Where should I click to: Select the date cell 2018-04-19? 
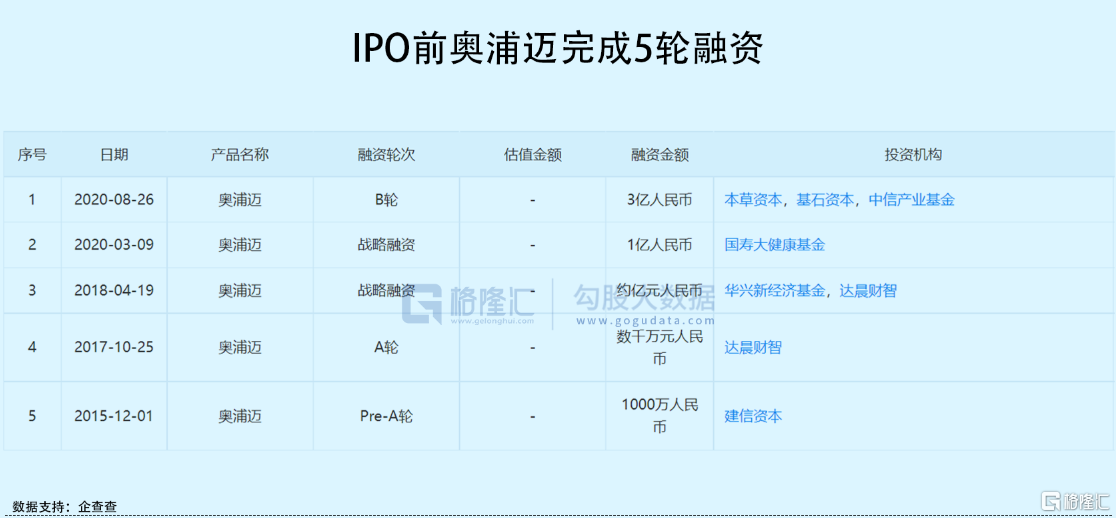click(114, 290)
